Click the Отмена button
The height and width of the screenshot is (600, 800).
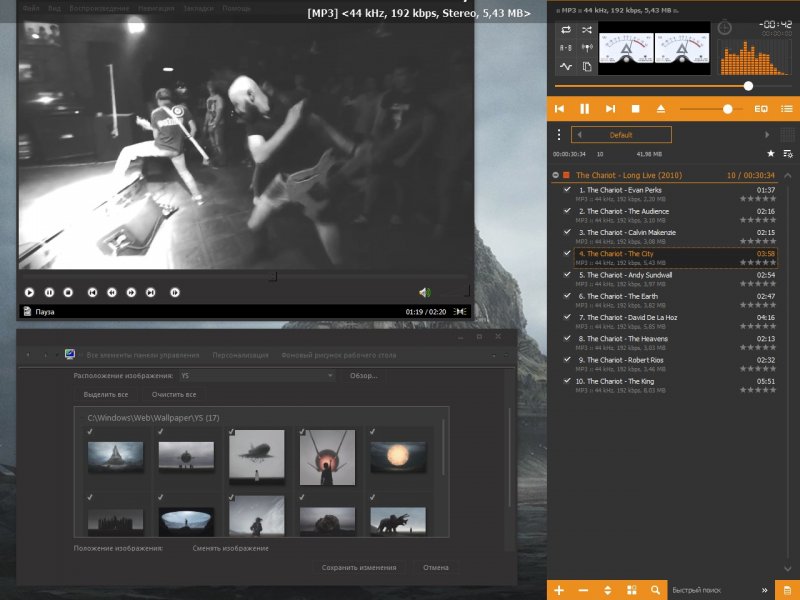(x=436, y=567)
